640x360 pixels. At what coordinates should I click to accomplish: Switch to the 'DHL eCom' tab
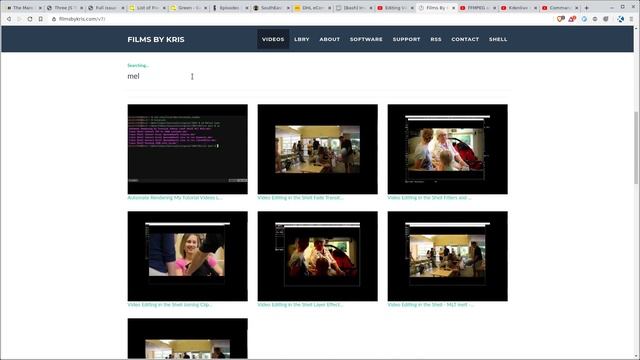click(x=312, y=8)
